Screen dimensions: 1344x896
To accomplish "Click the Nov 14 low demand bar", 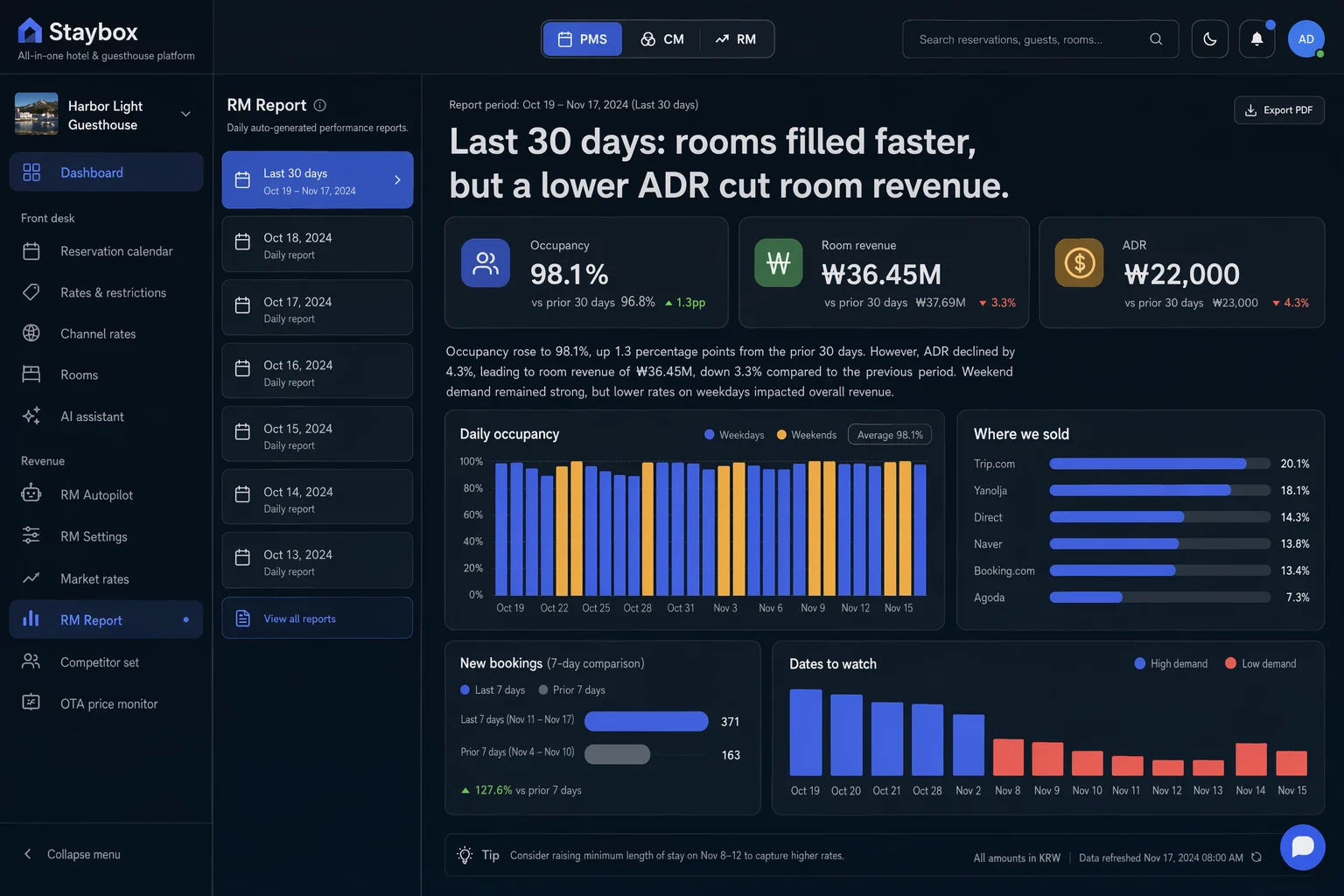I will click(x=1251, y=759).
